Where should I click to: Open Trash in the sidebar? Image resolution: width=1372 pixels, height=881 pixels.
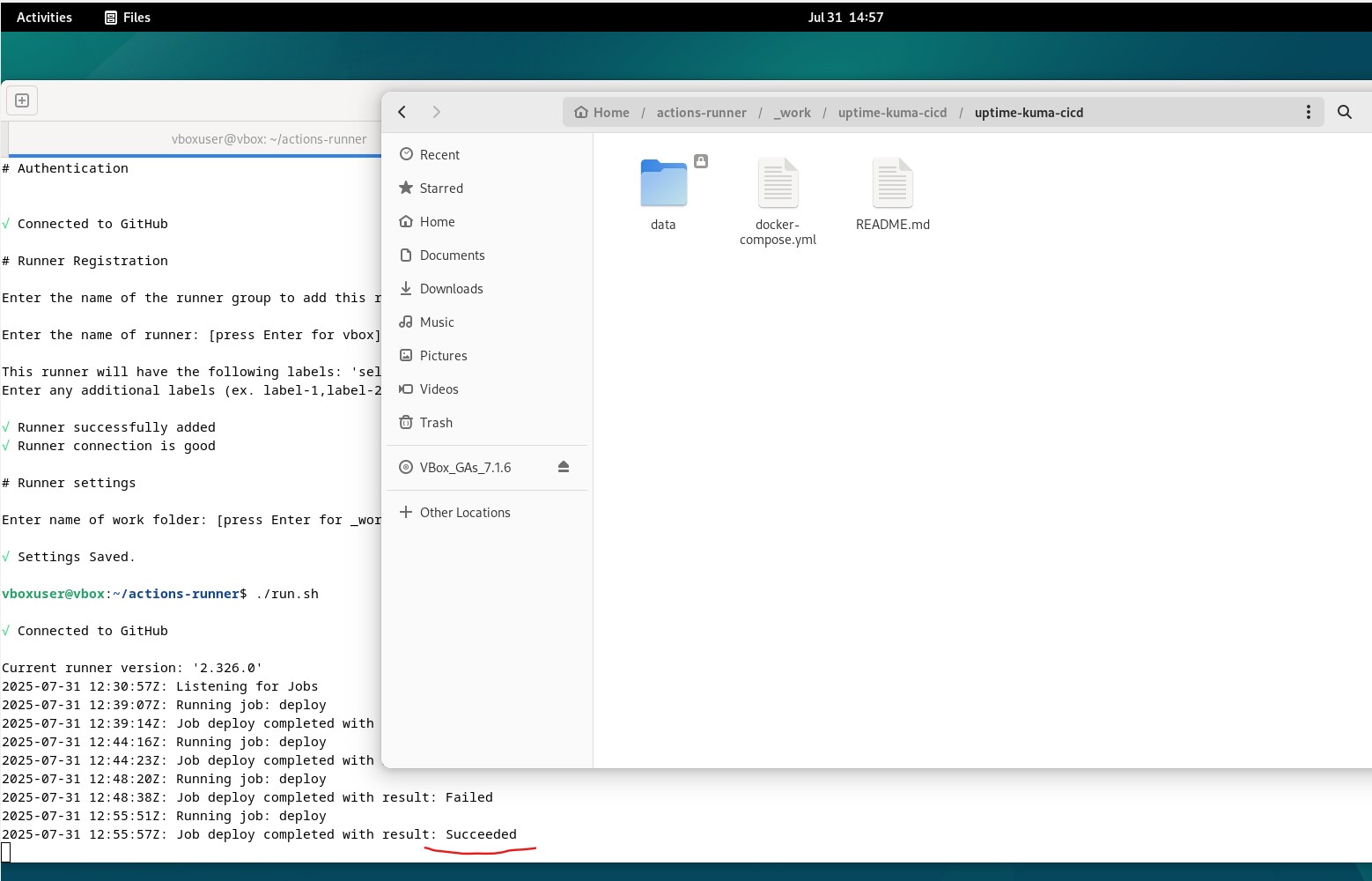click(x=435, y=423)
